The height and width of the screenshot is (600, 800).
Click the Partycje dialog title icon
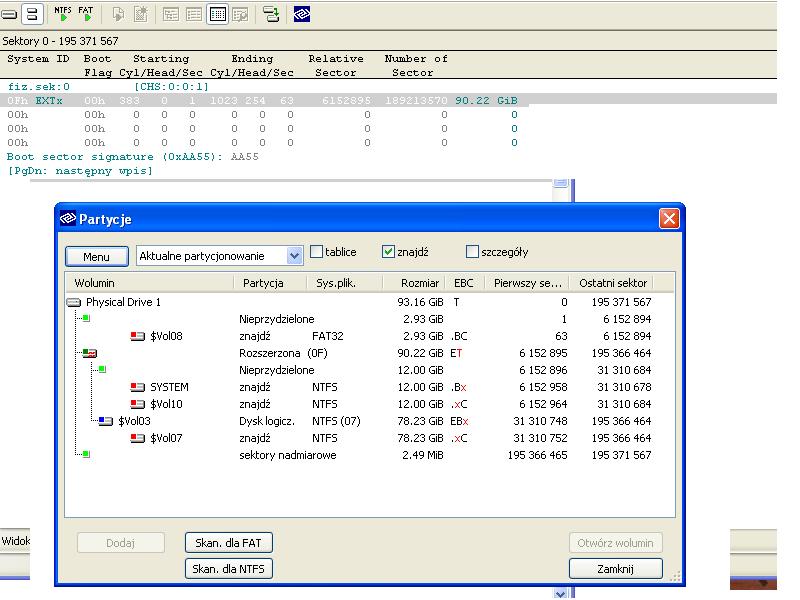pyautogui.click(x=68, y=219)
